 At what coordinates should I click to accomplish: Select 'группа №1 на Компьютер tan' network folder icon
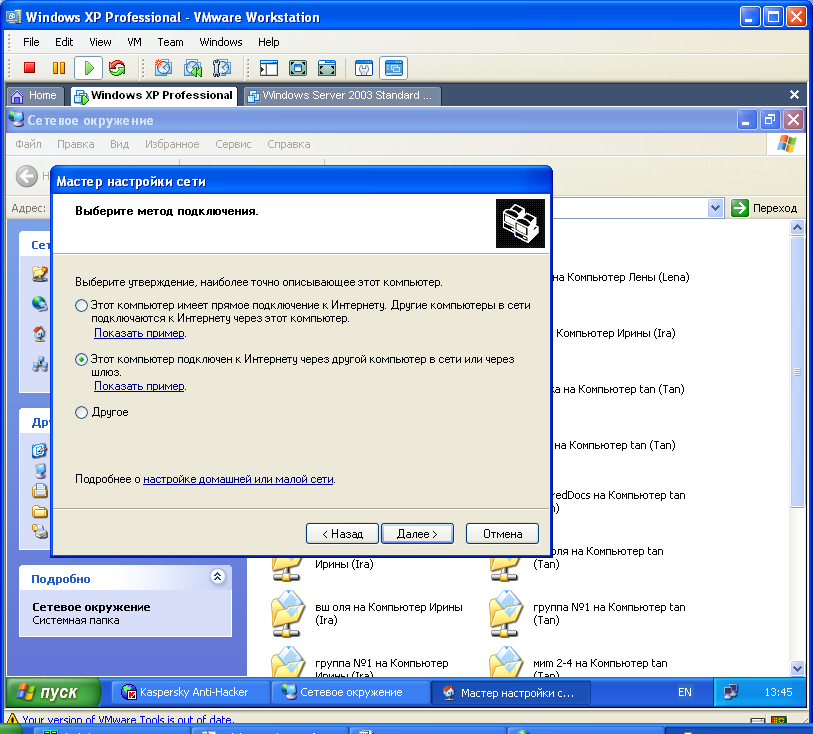click(506, 614)
